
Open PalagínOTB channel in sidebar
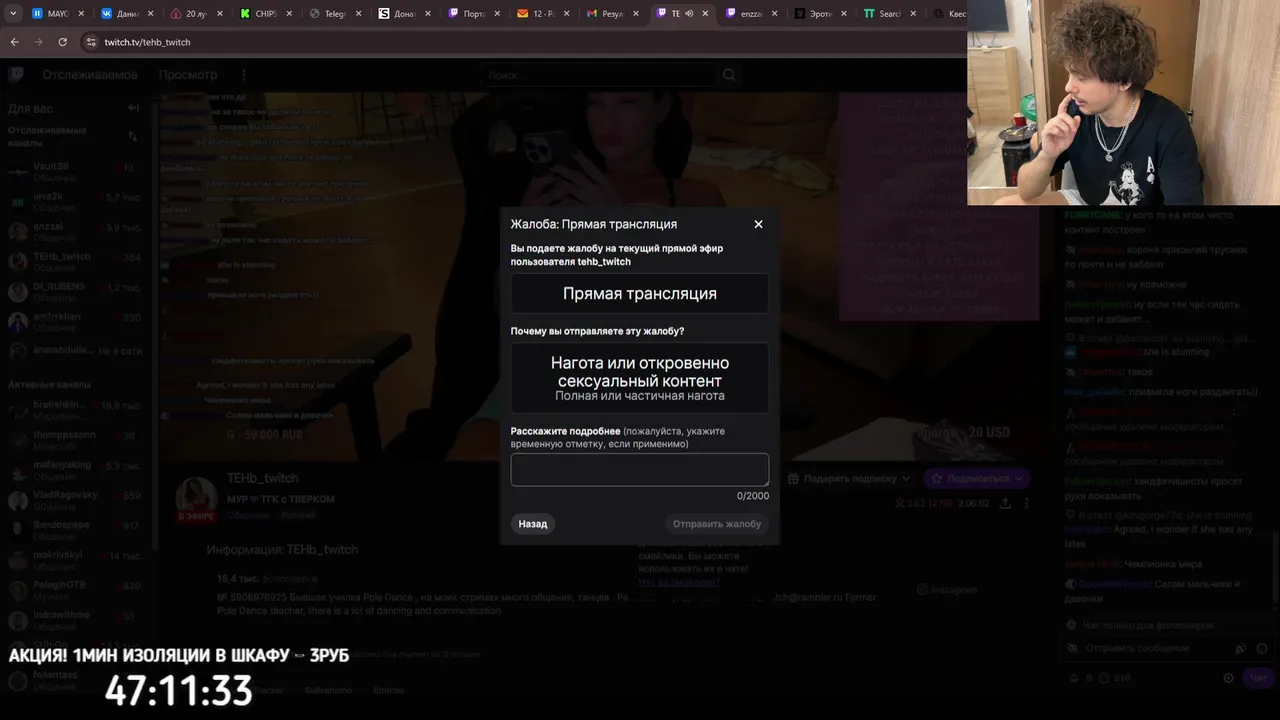click(75, 590)
